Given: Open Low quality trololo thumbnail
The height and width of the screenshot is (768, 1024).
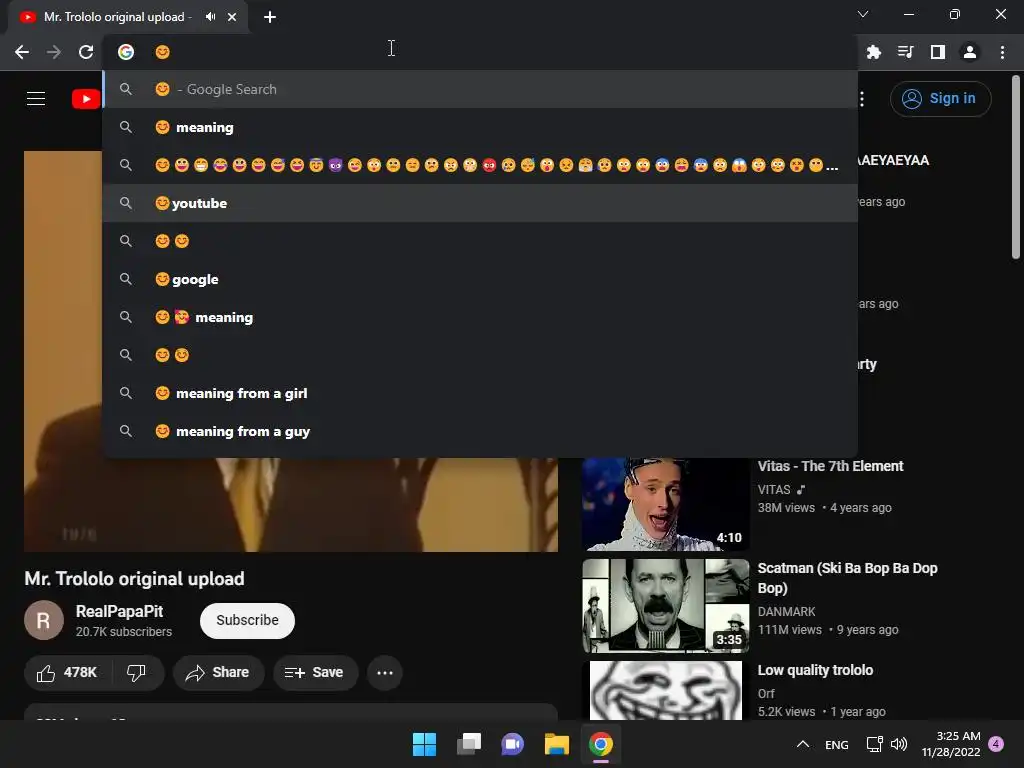Looking at the screenshot, I should (x=665, y=690).
